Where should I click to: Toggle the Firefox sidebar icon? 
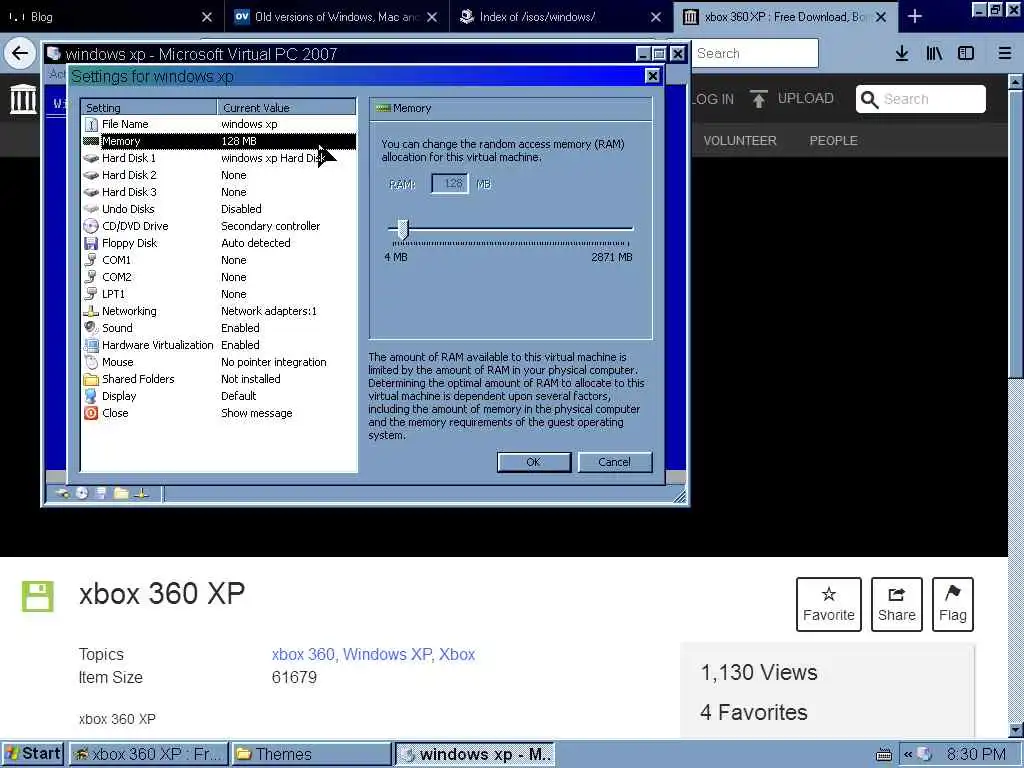966,54
